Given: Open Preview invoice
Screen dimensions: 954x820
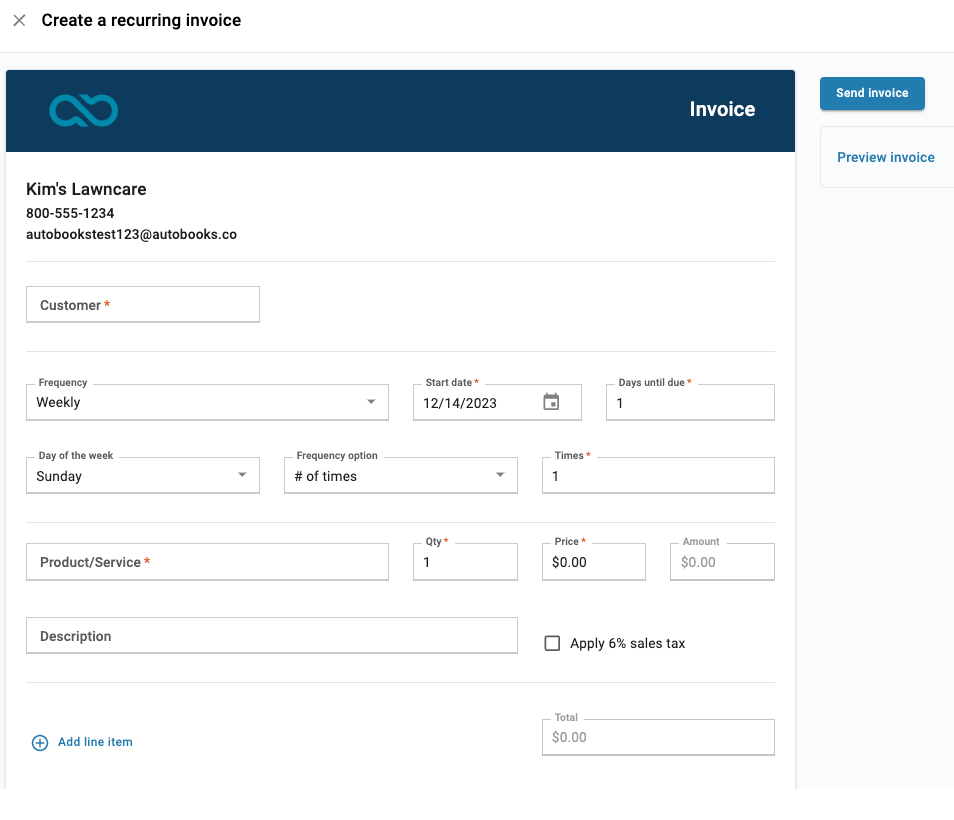Looking at the screenshot, I should [x=885, y=157].
